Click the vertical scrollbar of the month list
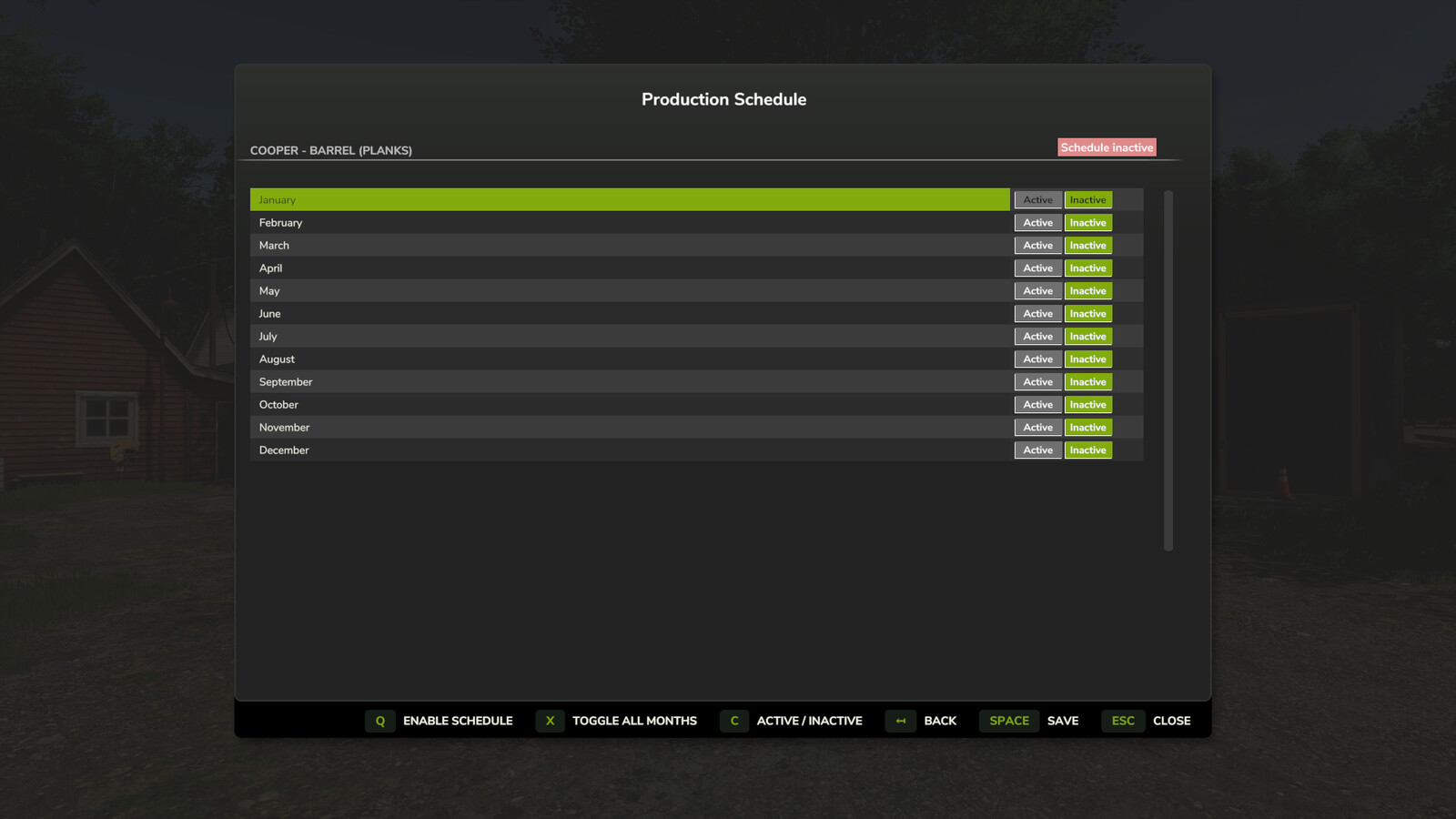 [1168, 370]
